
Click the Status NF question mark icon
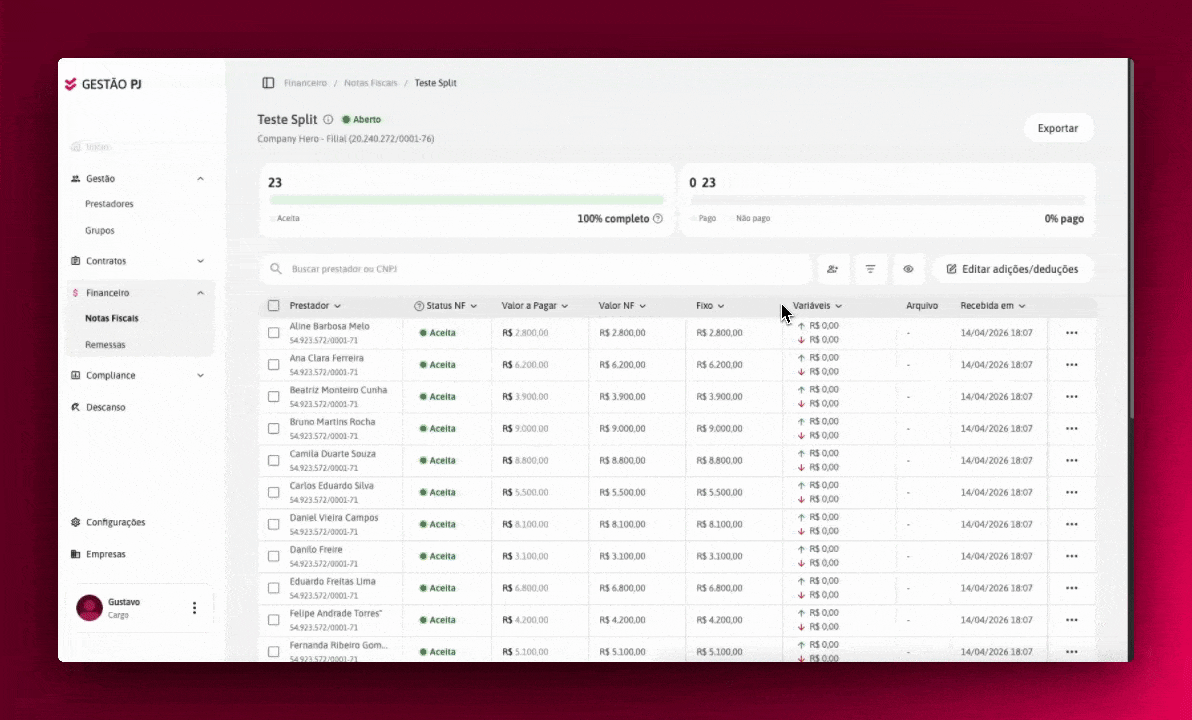(419, 306)
